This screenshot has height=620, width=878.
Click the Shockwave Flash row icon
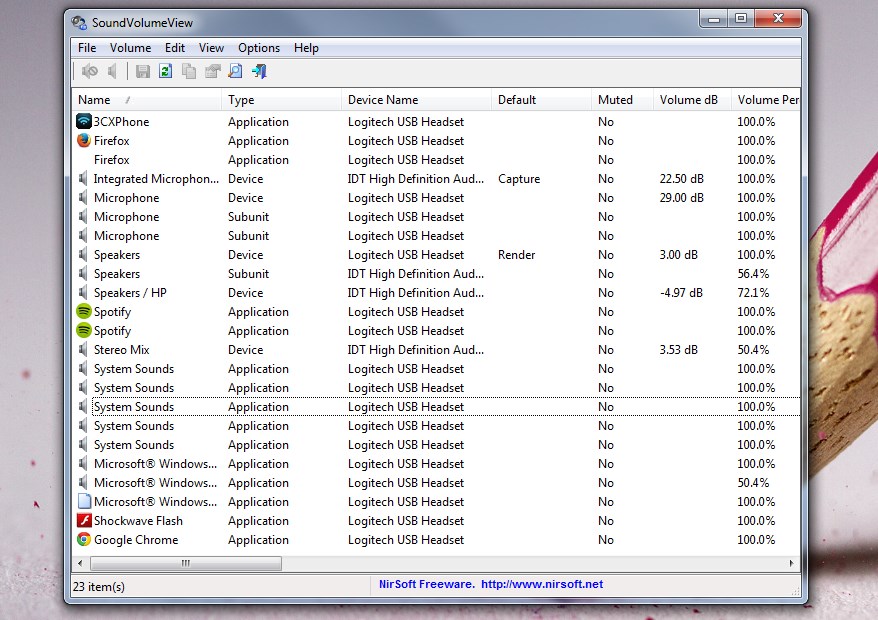pyautogui.click(x=83, y=520)
